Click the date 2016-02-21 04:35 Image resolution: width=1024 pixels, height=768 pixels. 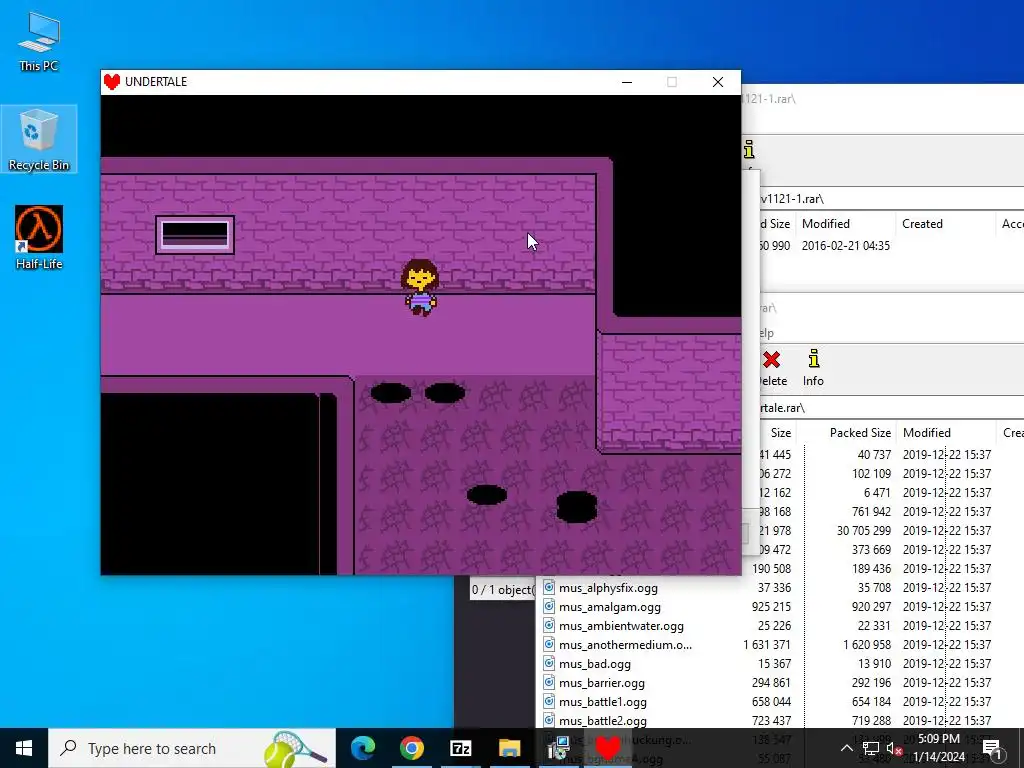tap(846, 246)
